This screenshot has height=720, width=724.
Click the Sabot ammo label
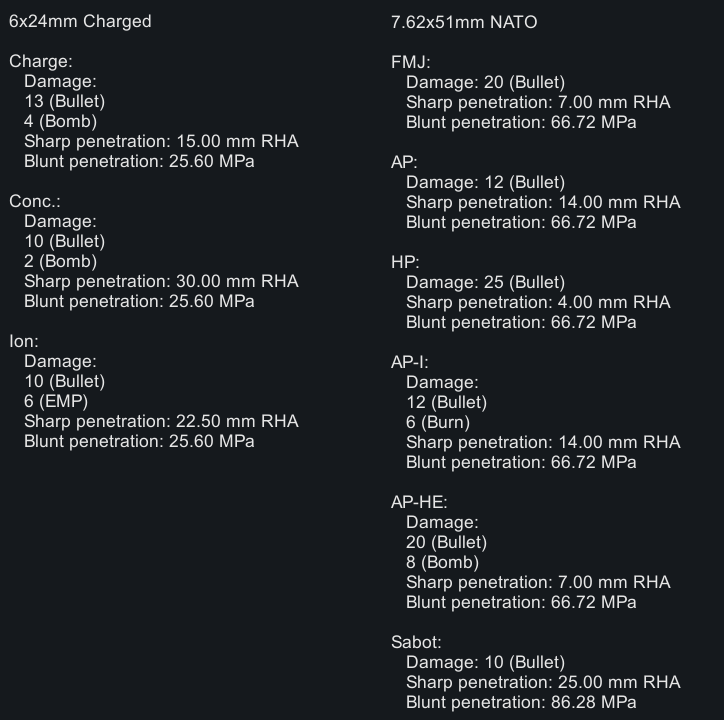[416, 642]
